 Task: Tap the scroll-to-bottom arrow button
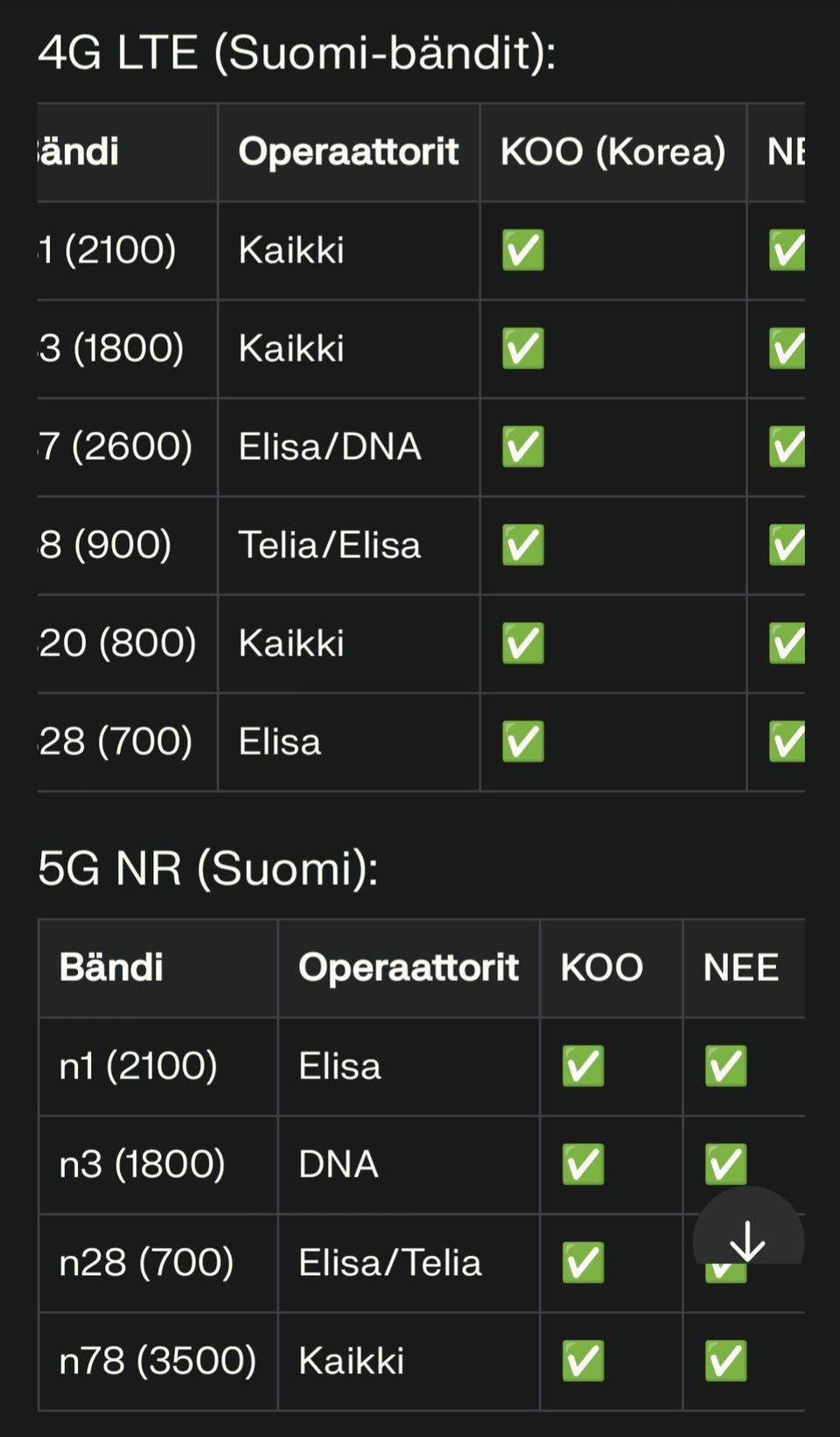[748, 1239]
